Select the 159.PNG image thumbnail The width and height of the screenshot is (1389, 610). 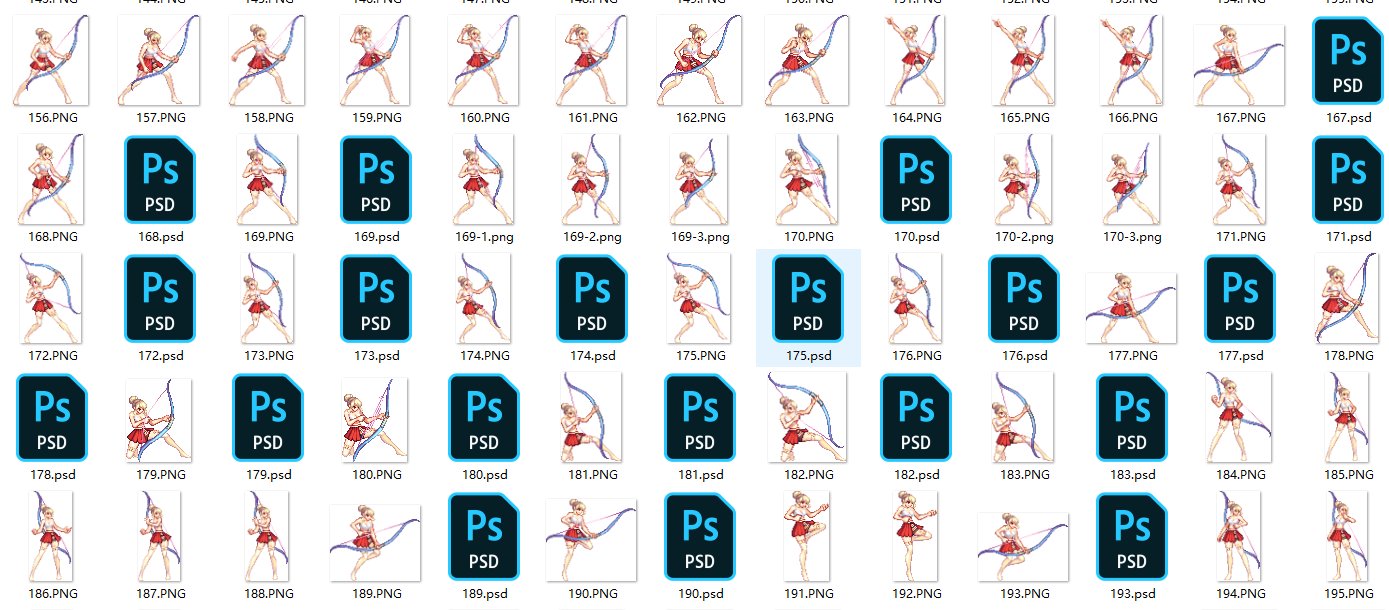pos(376,62)
